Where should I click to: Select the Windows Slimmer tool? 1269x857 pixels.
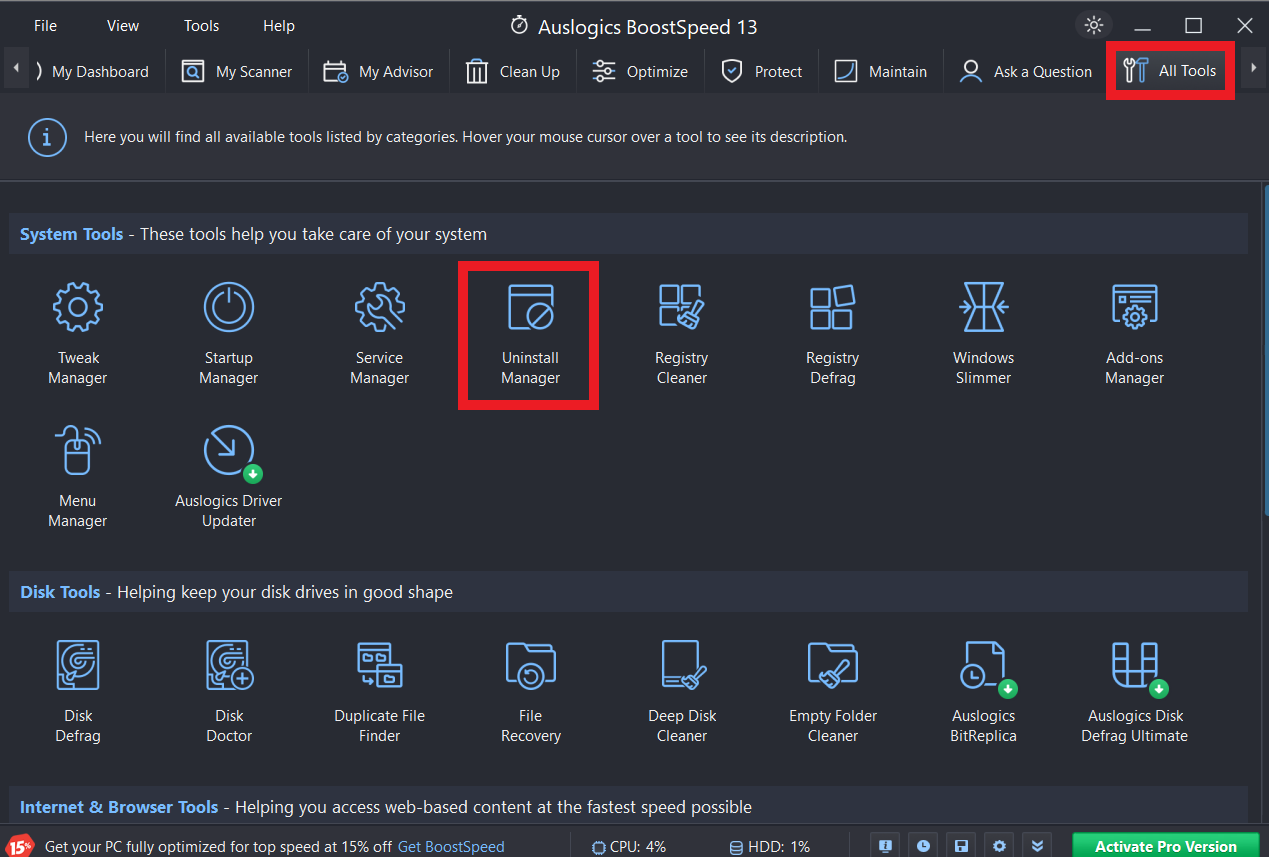[982, 333]
